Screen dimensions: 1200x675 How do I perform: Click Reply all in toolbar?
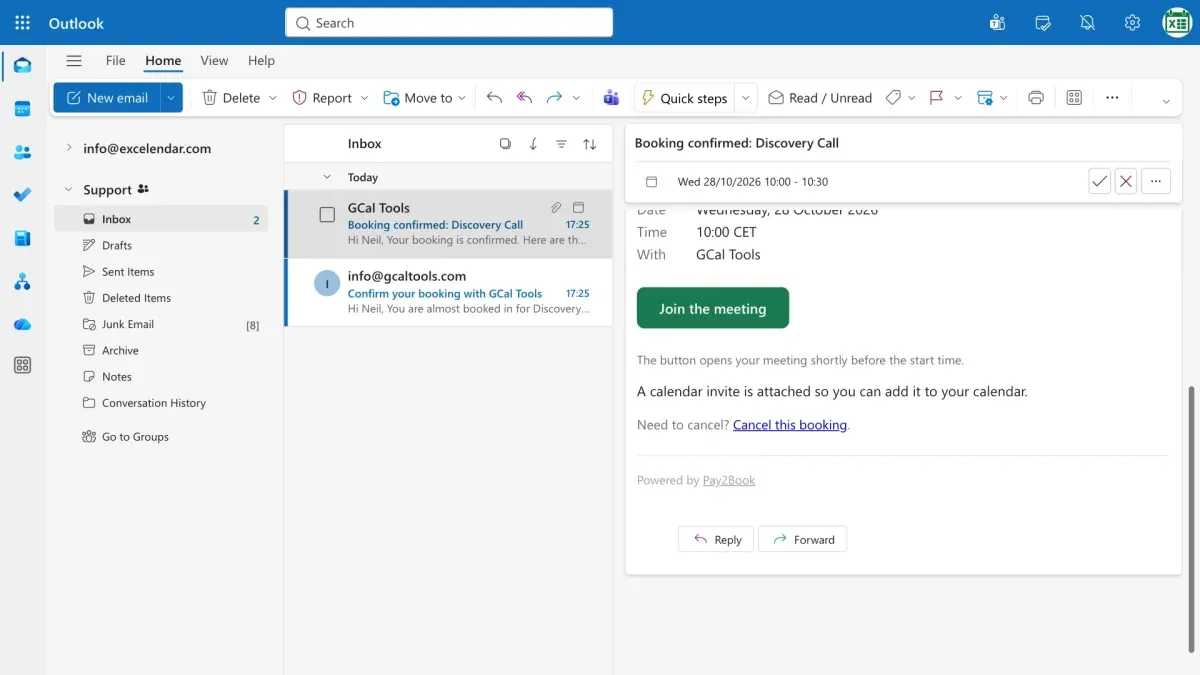[524, 98]
